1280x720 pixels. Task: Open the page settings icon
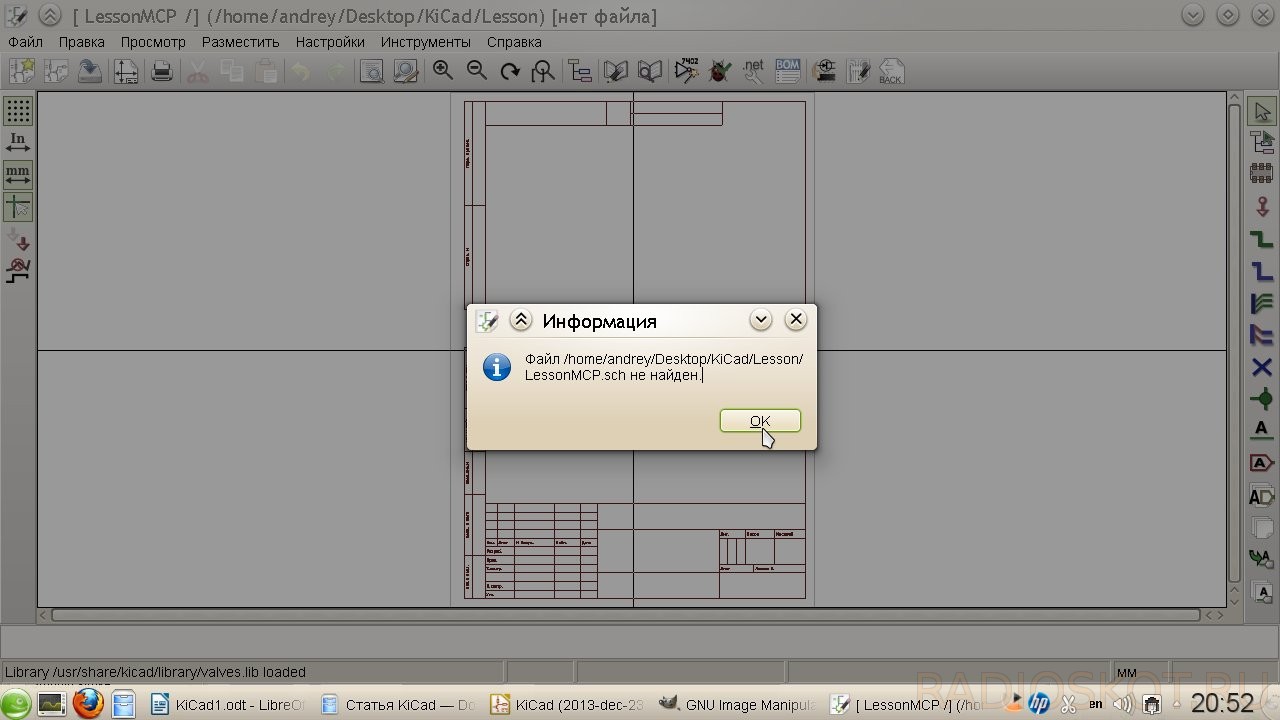click(126, 71)
